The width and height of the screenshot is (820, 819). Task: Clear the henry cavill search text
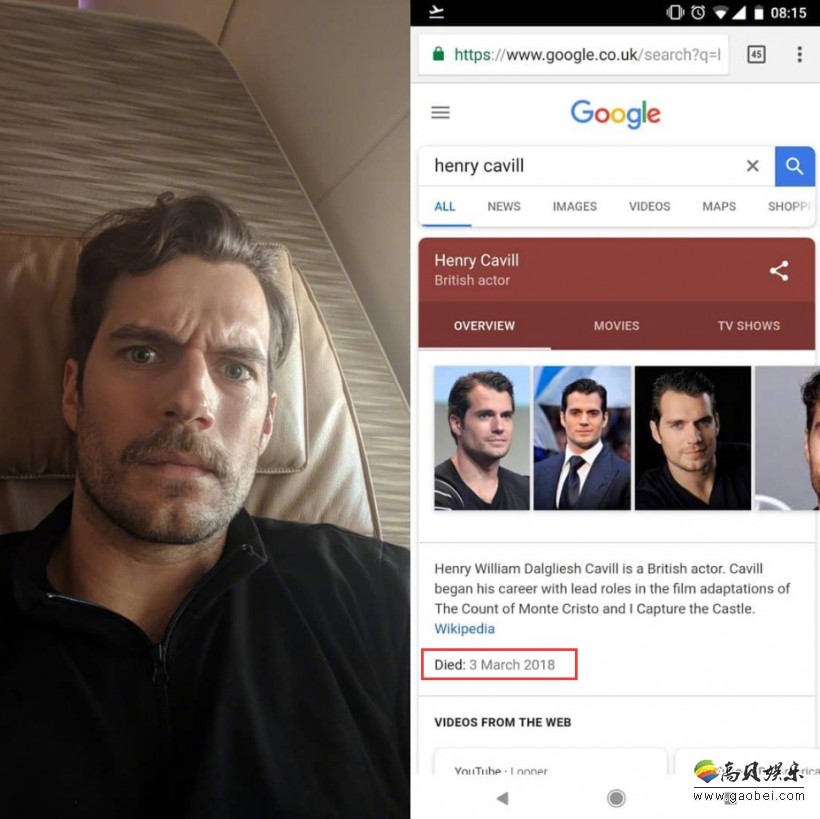(x=753, y=166)
